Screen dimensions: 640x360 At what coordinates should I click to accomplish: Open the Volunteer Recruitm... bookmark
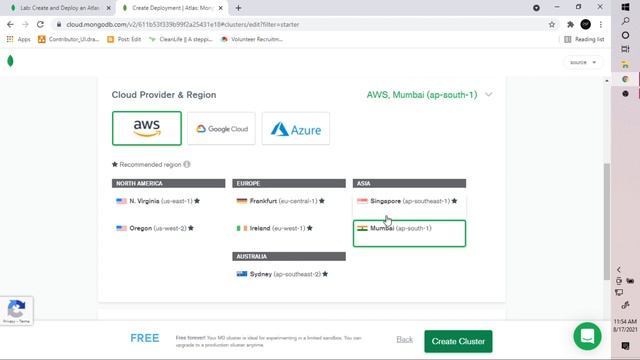click(x=252, y=39)
